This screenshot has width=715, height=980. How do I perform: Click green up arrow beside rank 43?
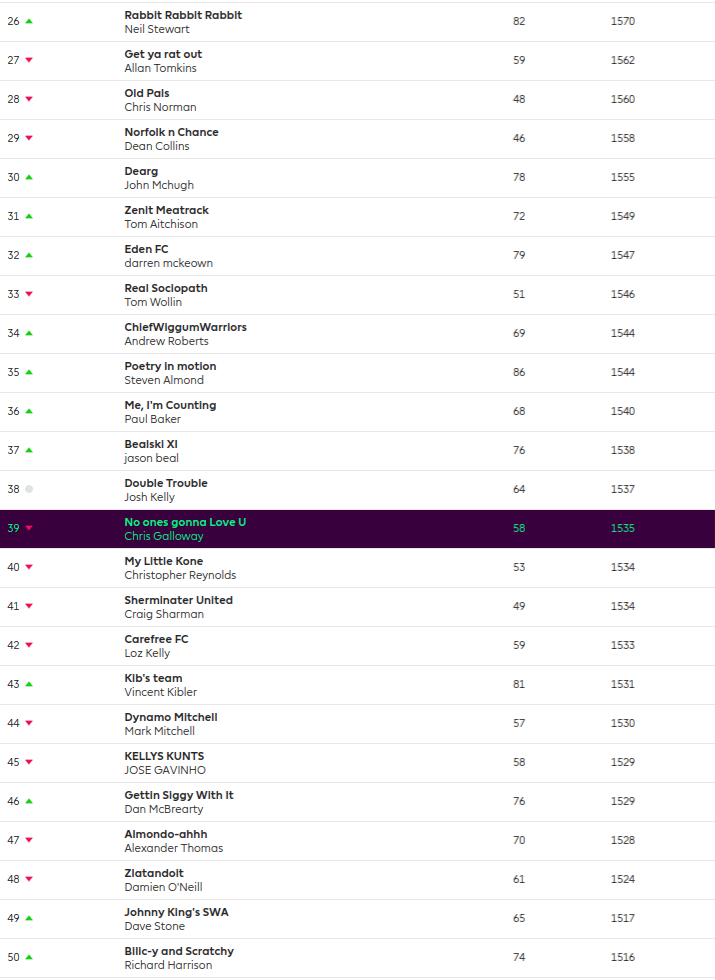29,684
